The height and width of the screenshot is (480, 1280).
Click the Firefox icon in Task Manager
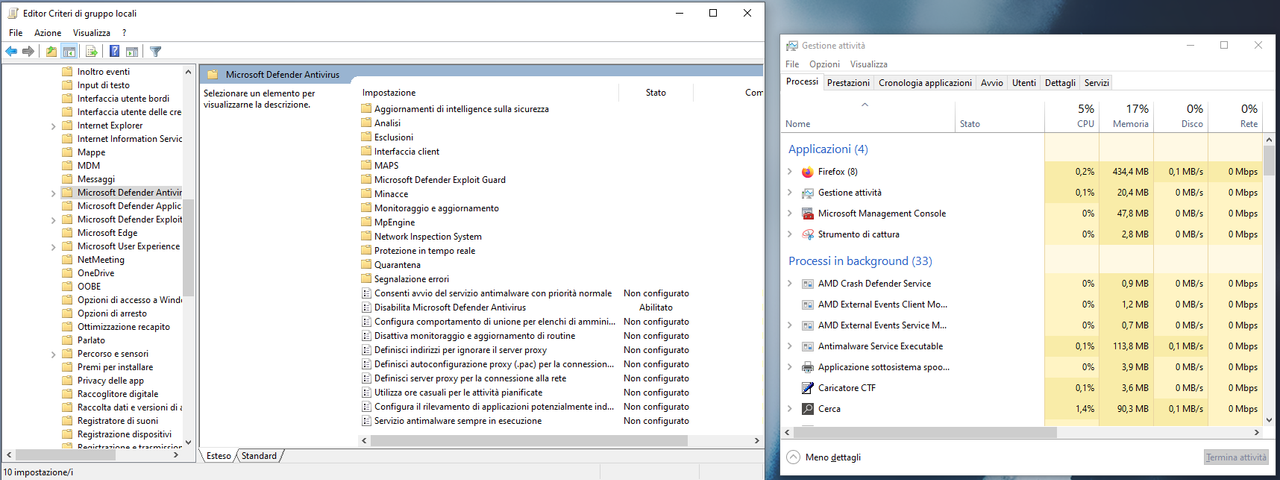[x=808, y=172]
